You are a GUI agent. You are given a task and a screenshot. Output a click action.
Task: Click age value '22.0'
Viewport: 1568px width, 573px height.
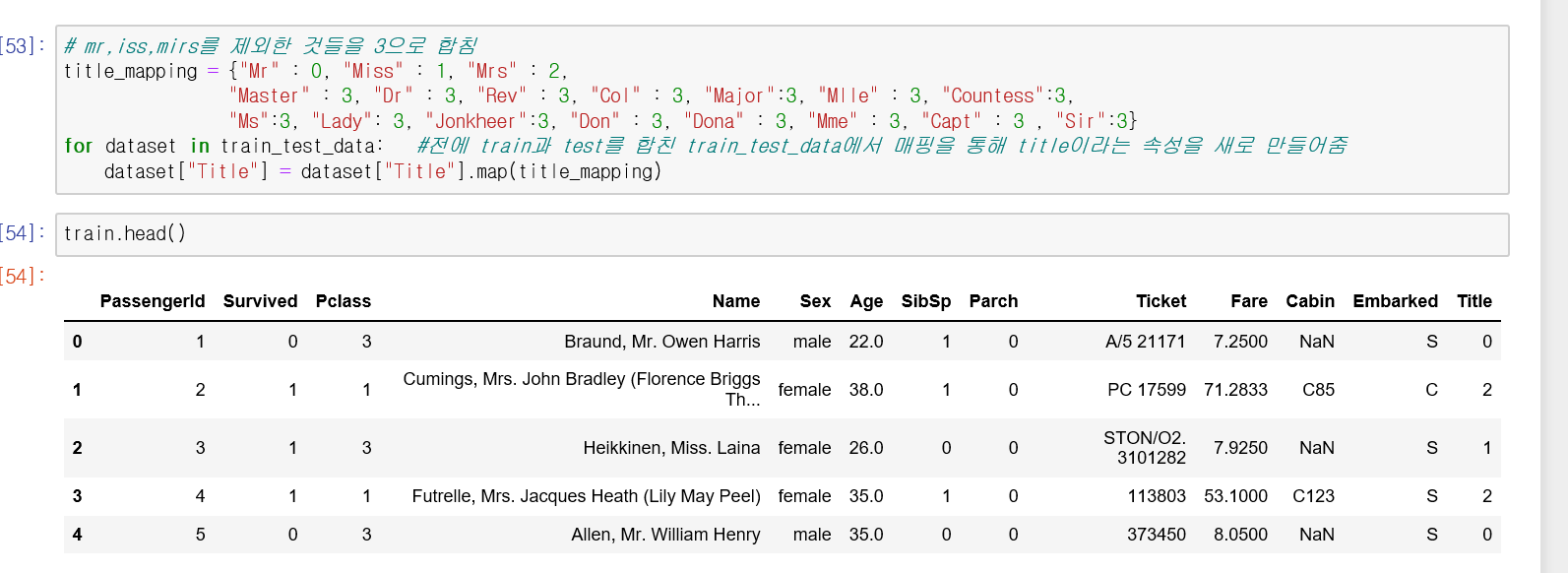(x=866, y=342)
